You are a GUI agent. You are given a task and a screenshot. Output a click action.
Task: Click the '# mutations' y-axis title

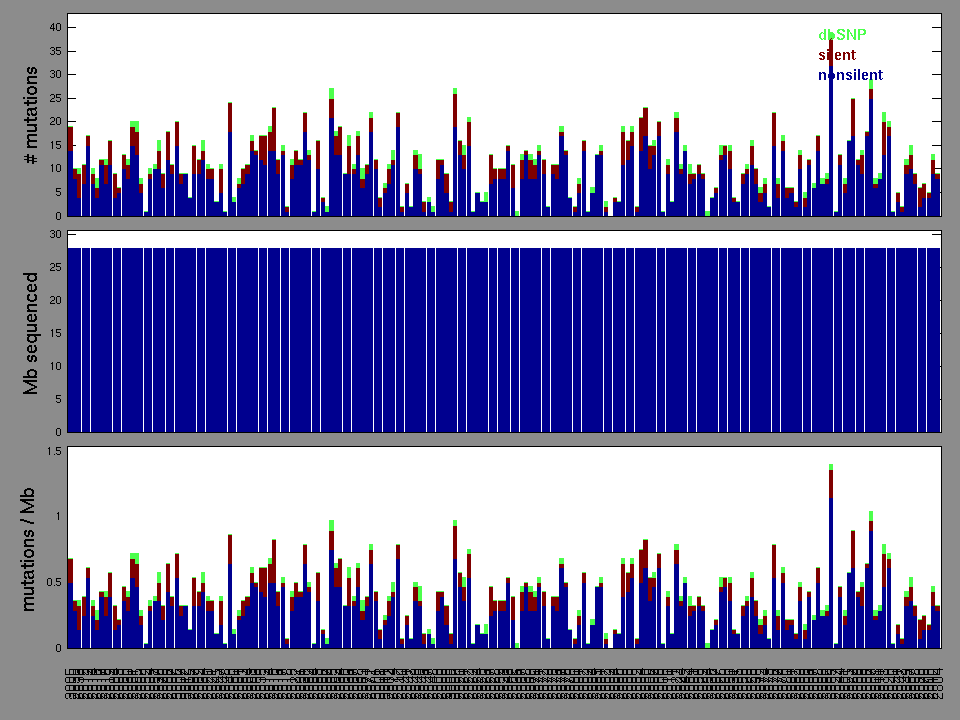click(x=32, y=117)
